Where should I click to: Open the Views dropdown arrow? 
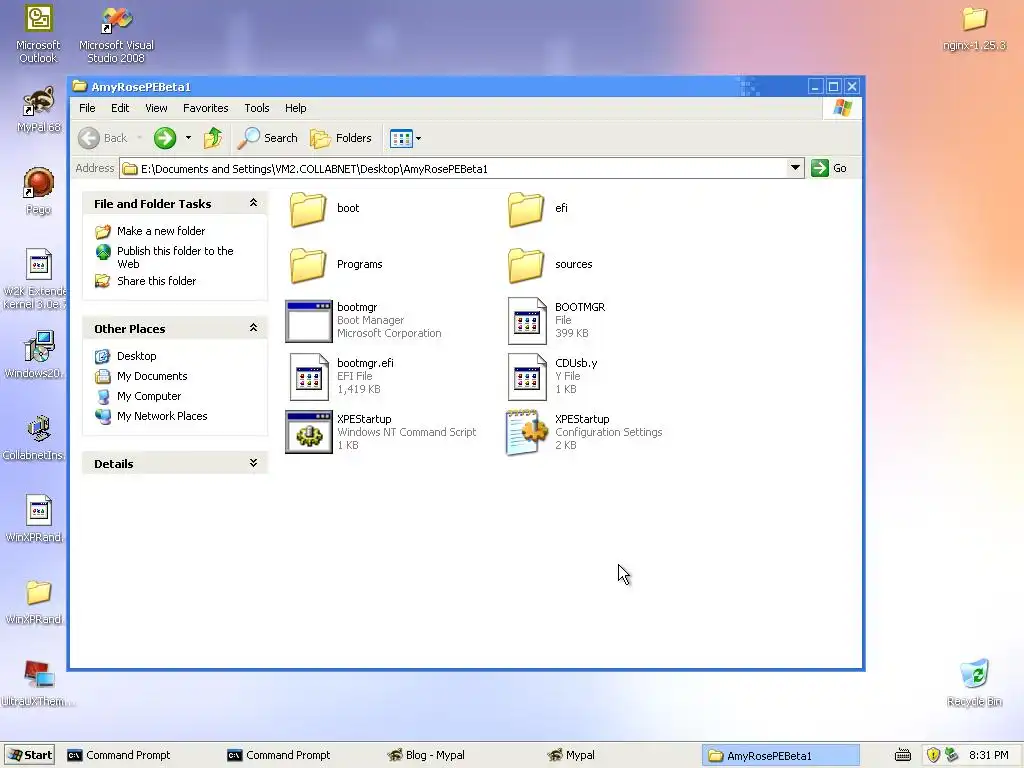pyautogui.click(x=419, y=138)
